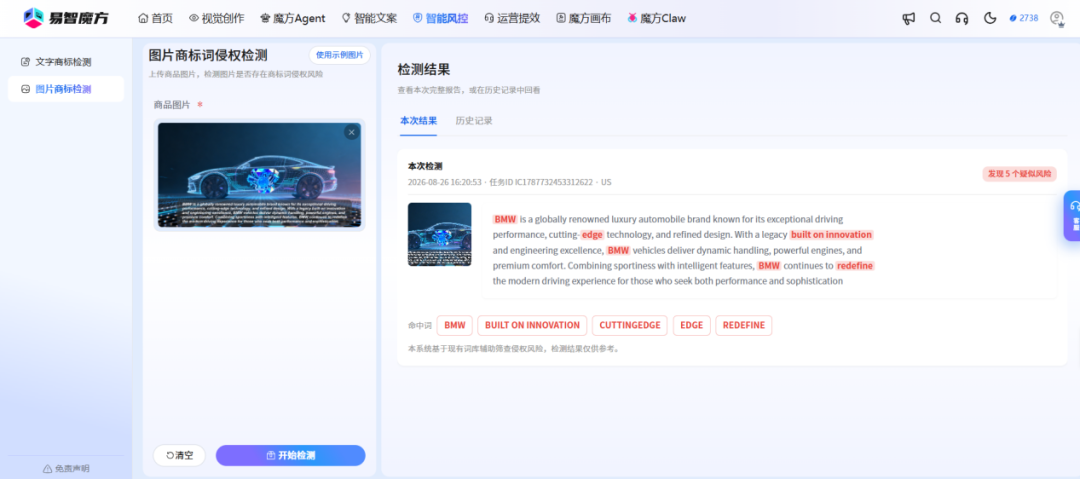This screenshot has width=1080, height=479.
Task: Toggle dark mode with the moon icon
Action: (990, 19)
